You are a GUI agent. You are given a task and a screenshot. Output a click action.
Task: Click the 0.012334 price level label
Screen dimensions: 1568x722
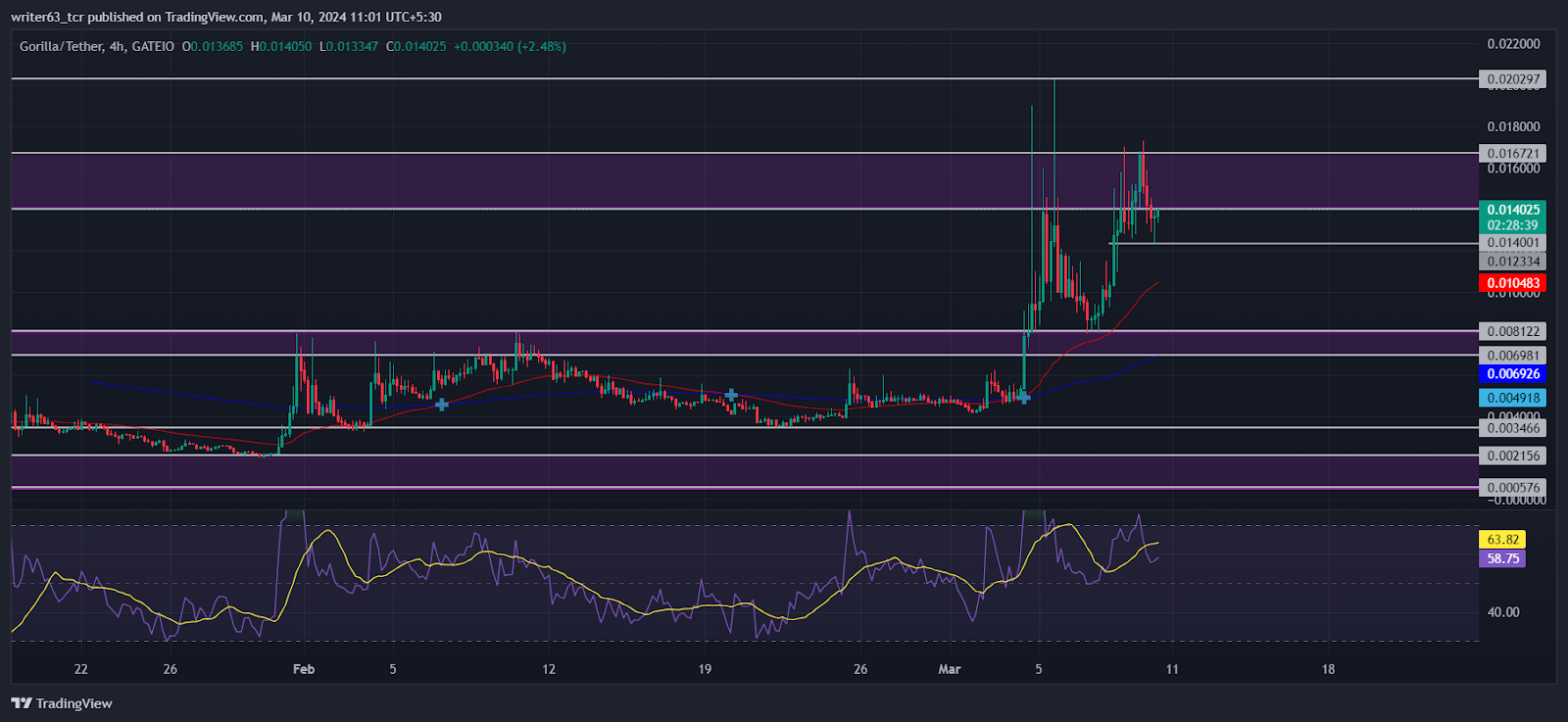pyautogui.click(x=1513, y=262)
